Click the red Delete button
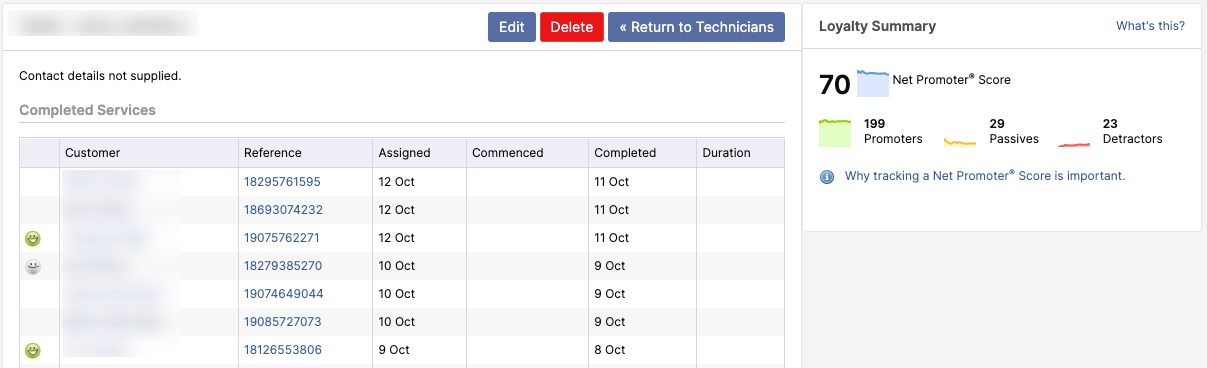The height and width of the screenshot is (368, 1207). (572, 27)
